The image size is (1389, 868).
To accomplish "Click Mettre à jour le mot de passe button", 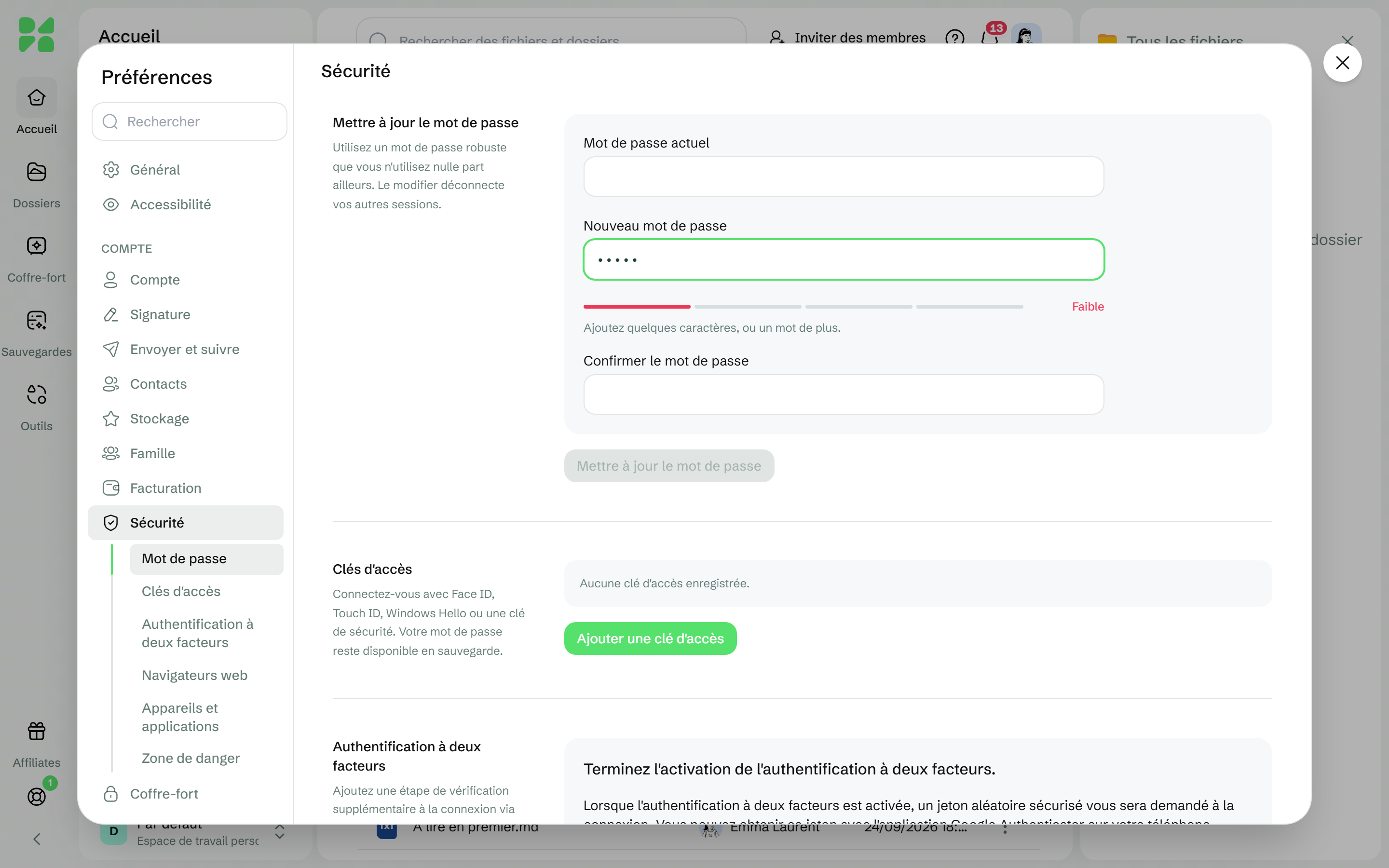I will tap(668, 465).
